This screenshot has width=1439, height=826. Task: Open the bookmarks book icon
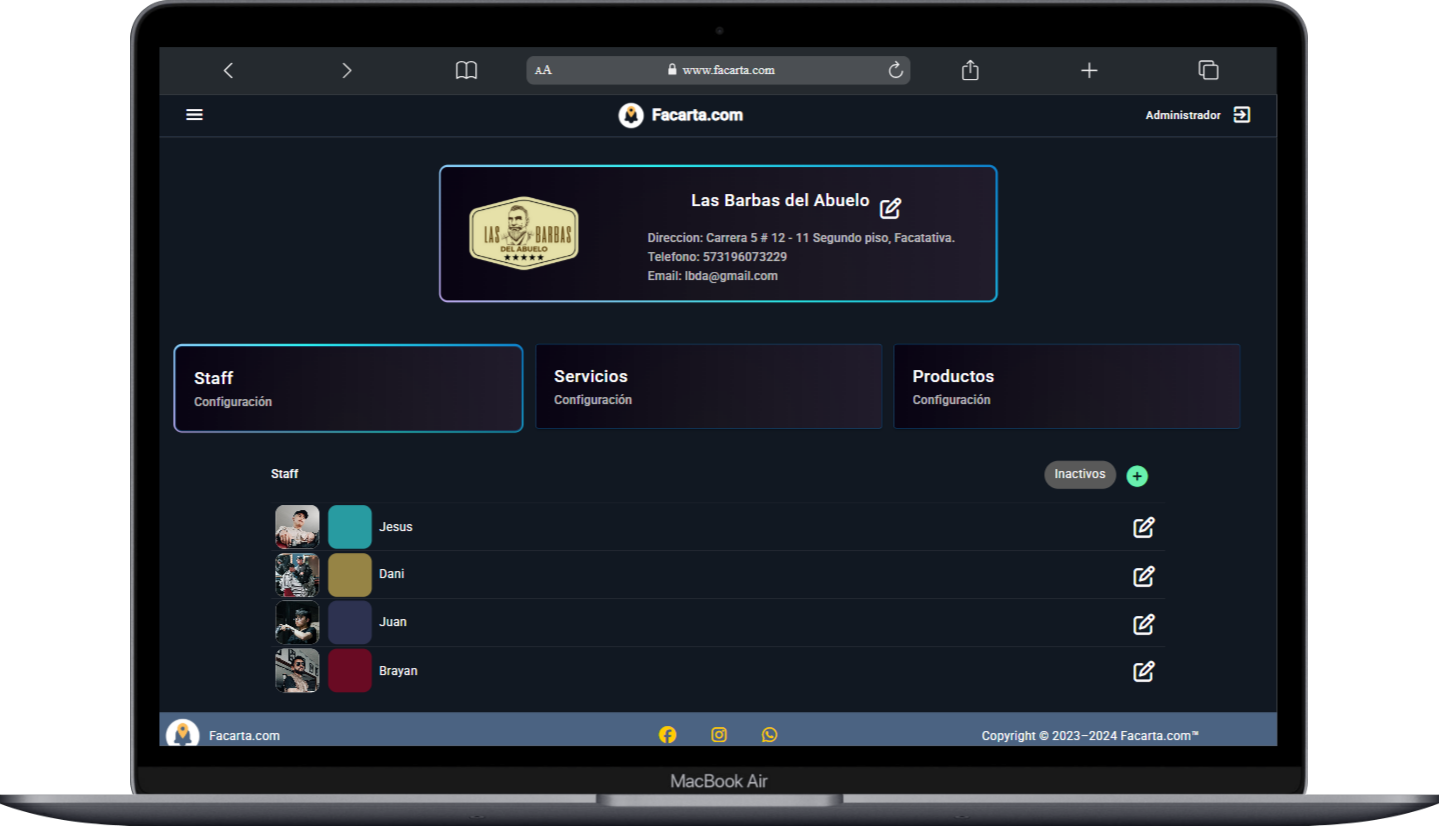(x=466, y=70)
